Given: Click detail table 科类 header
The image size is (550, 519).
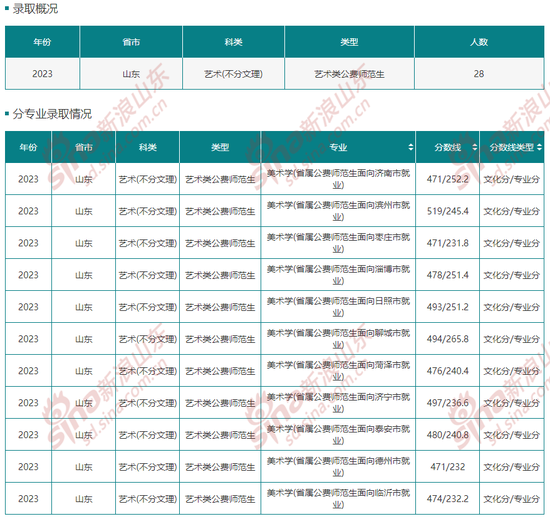Looking at the screenshot, I should [147, 147].
